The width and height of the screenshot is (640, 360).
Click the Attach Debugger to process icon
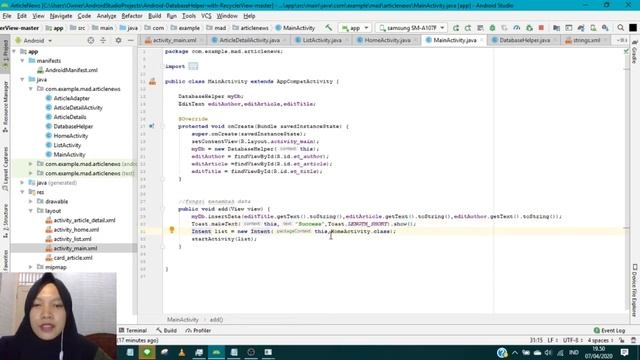(529, 28)
